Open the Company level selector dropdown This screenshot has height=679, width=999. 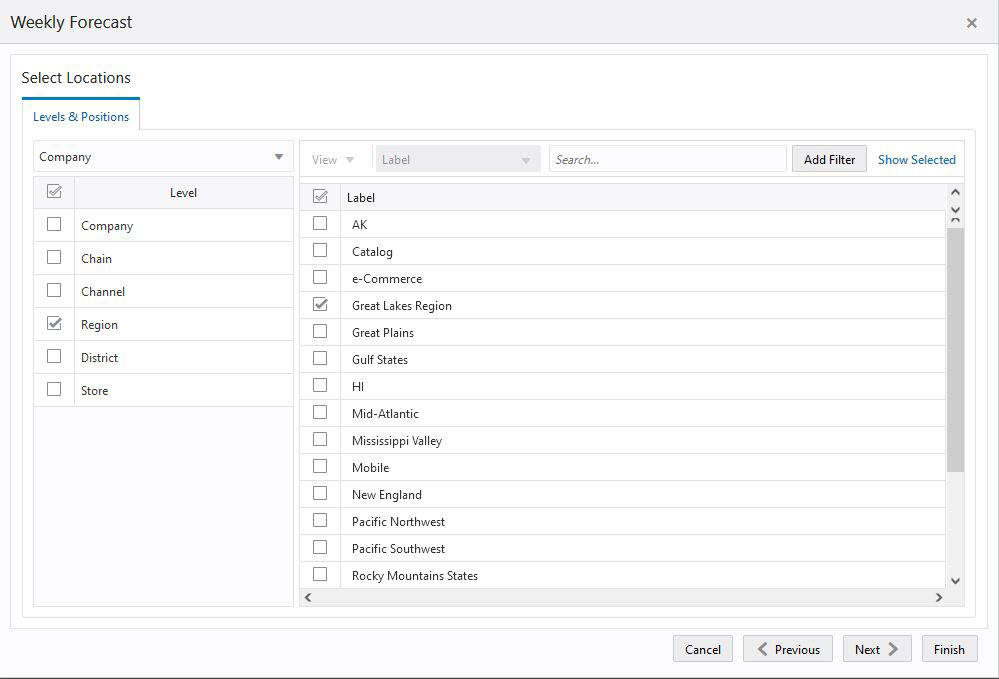(279, 157)
